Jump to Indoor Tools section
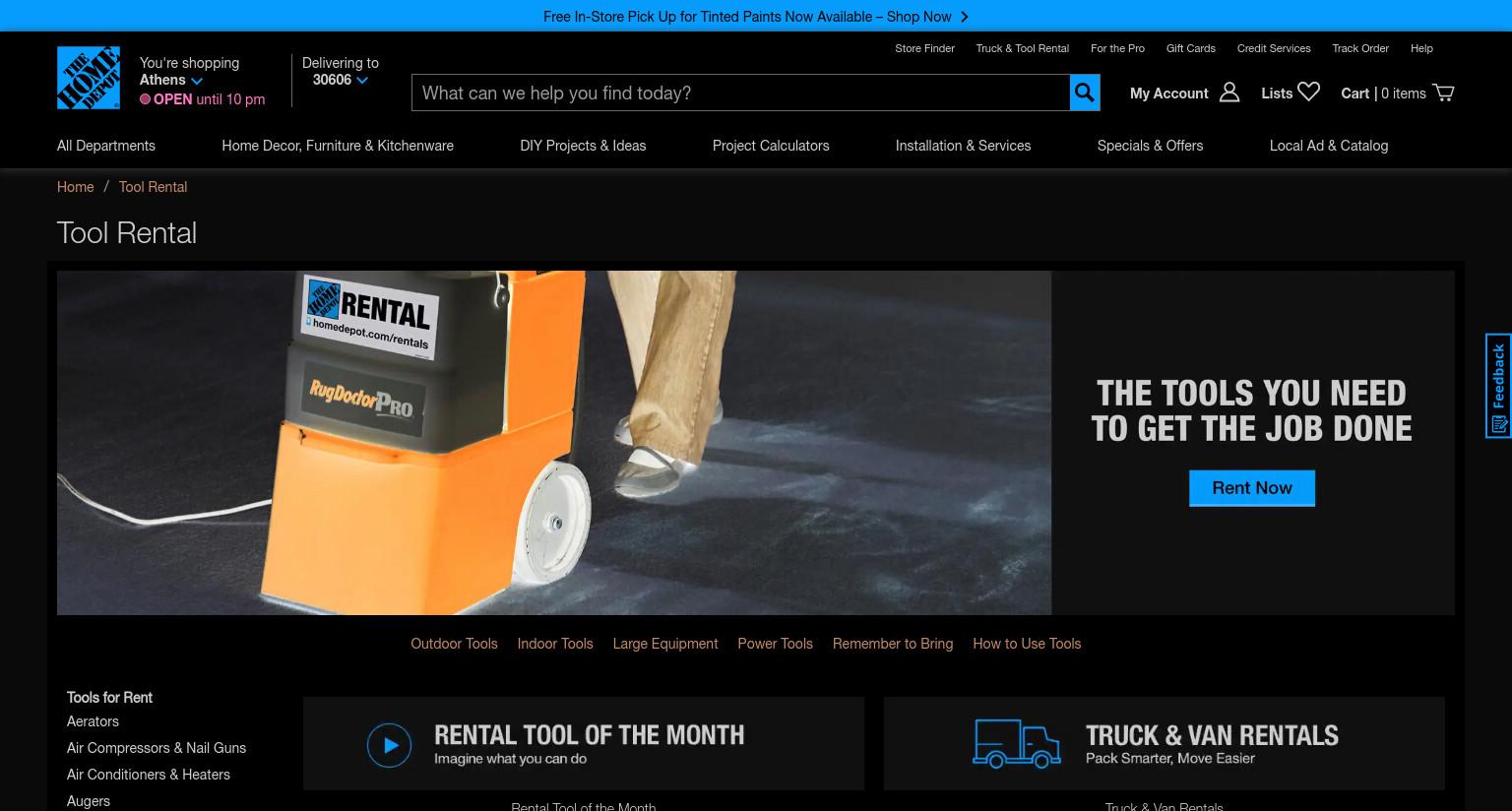 coord(555,644)
